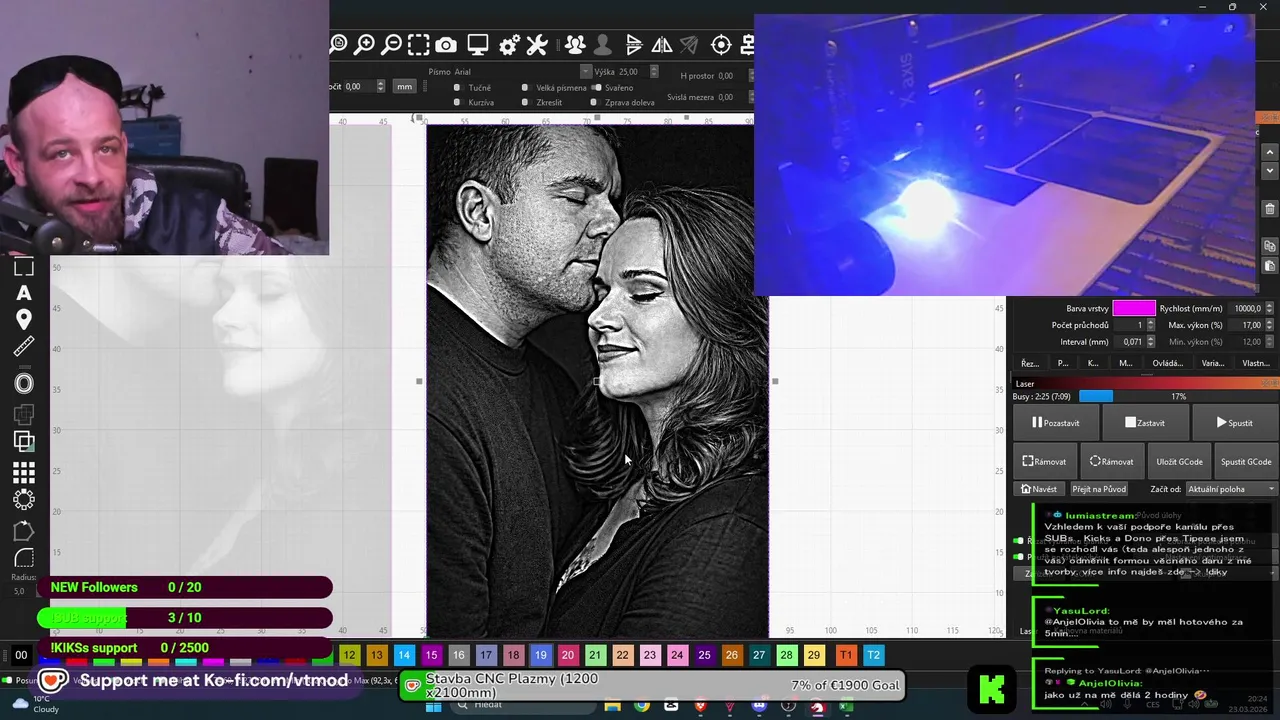Click the Počet průchodů stepper arrows

tap(1150, 325)
